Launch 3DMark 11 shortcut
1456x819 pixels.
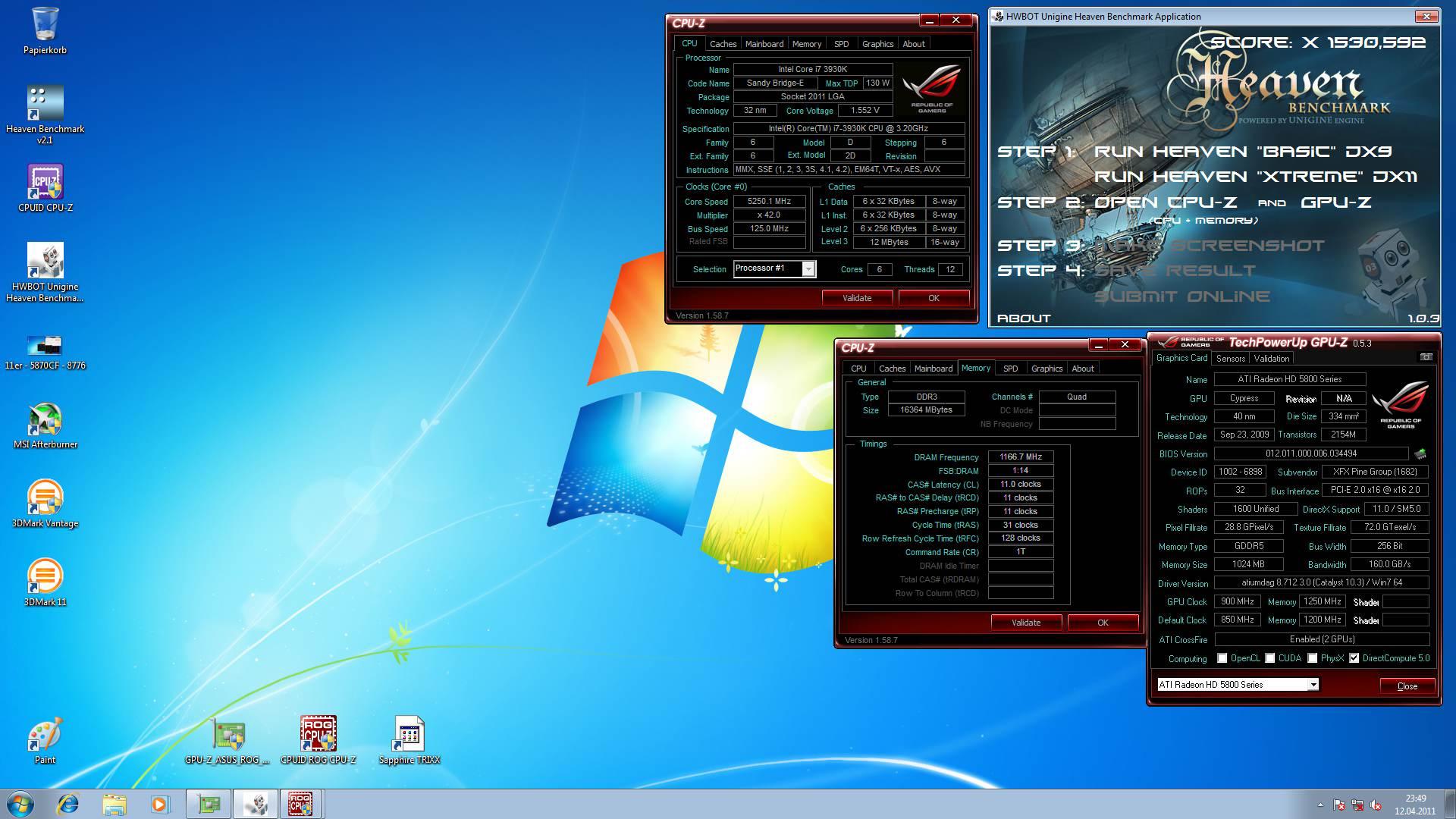(45, 582)
